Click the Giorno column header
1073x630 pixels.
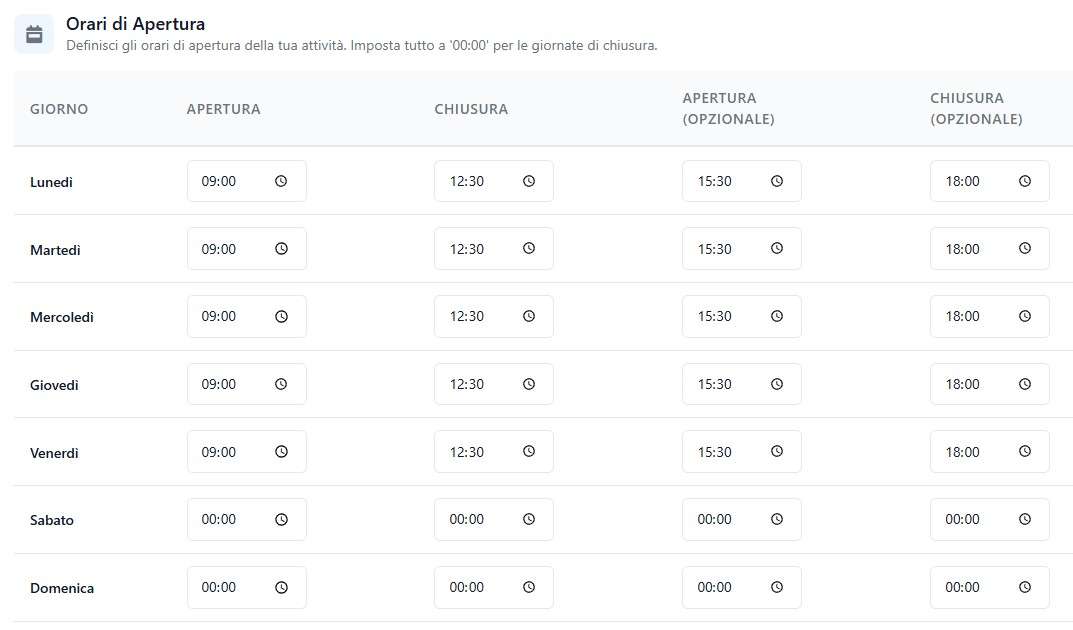pyautogui.click(x=59, y=109)
